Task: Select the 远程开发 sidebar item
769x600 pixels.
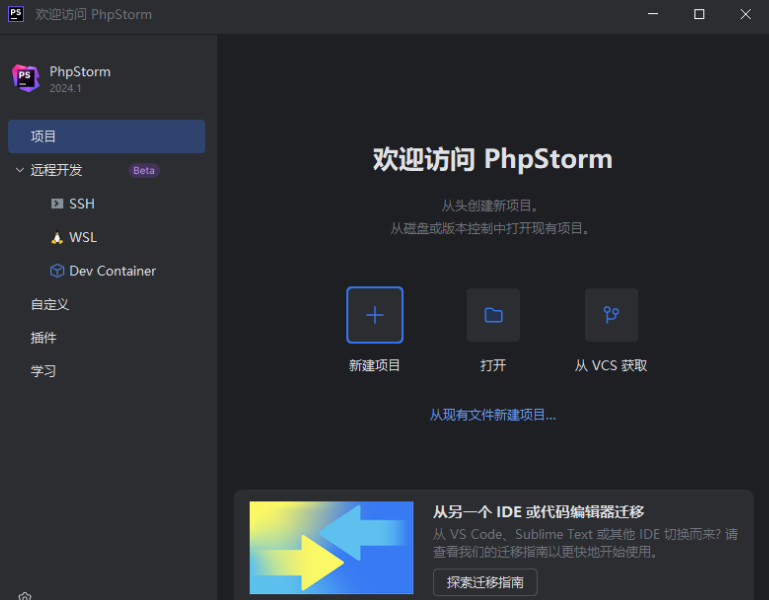Action: [x=56, y=170]
